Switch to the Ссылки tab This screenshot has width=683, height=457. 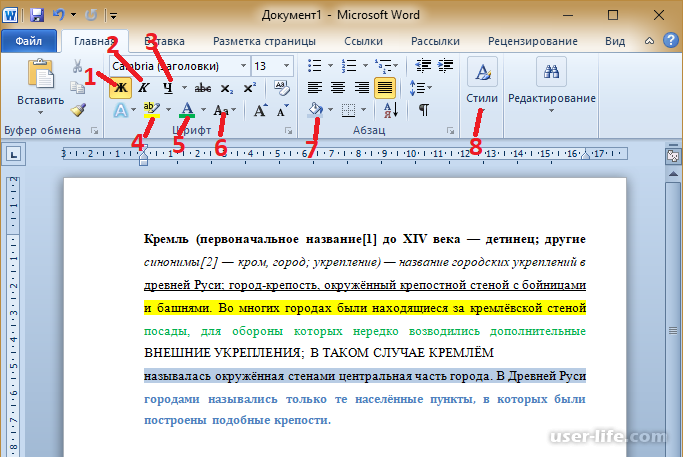(363, 41)
